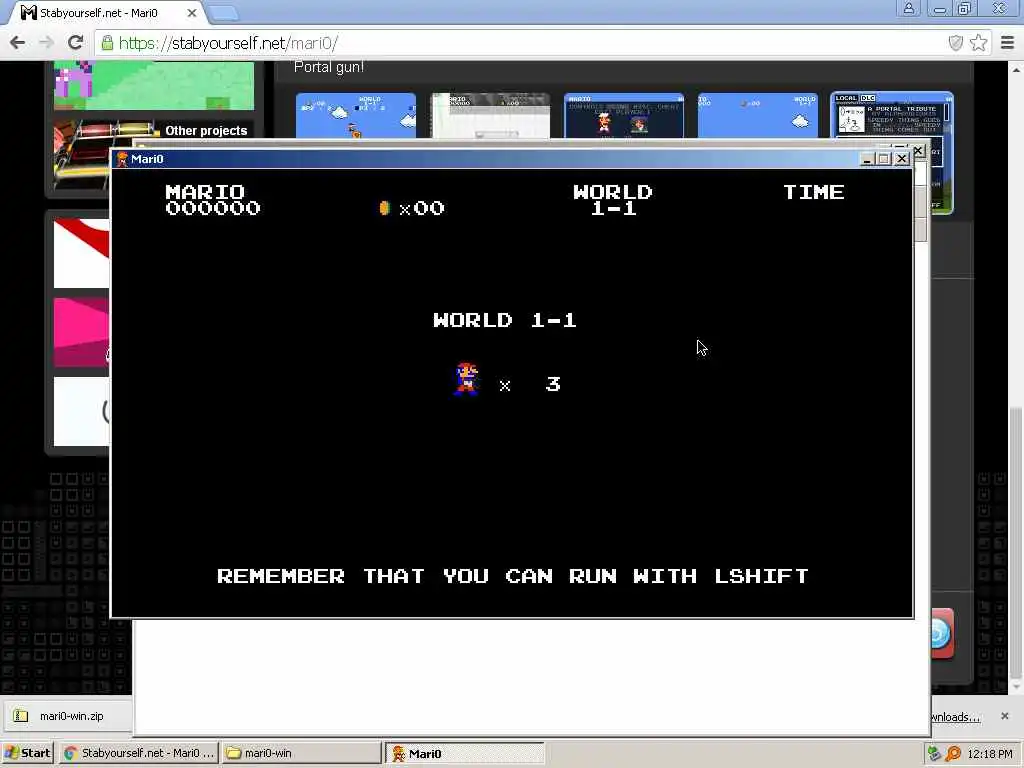This screenshot has height=768, width=1024.
Task: Click the TIME label in game HUD
Action: point(814,191)
